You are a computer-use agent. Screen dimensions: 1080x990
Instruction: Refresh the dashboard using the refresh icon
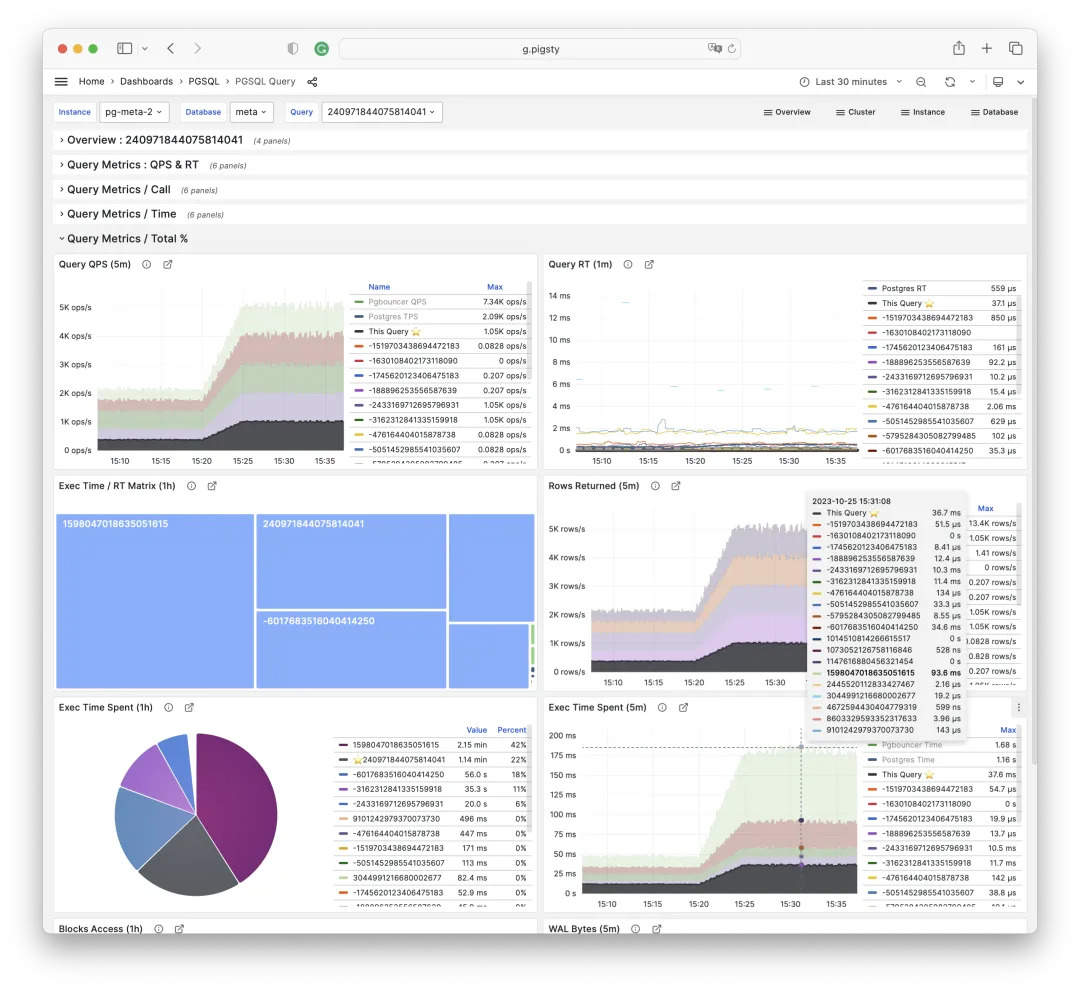point(948,81)
